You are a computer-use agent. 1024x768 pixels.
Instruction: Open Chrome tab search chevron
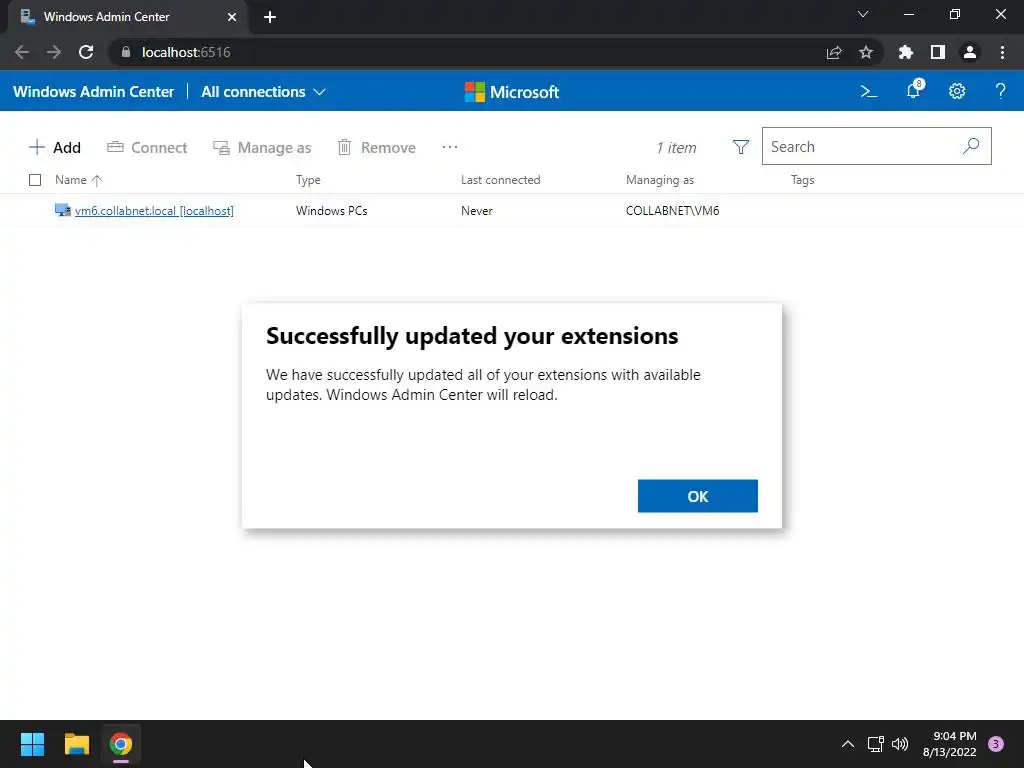point(863,14)
